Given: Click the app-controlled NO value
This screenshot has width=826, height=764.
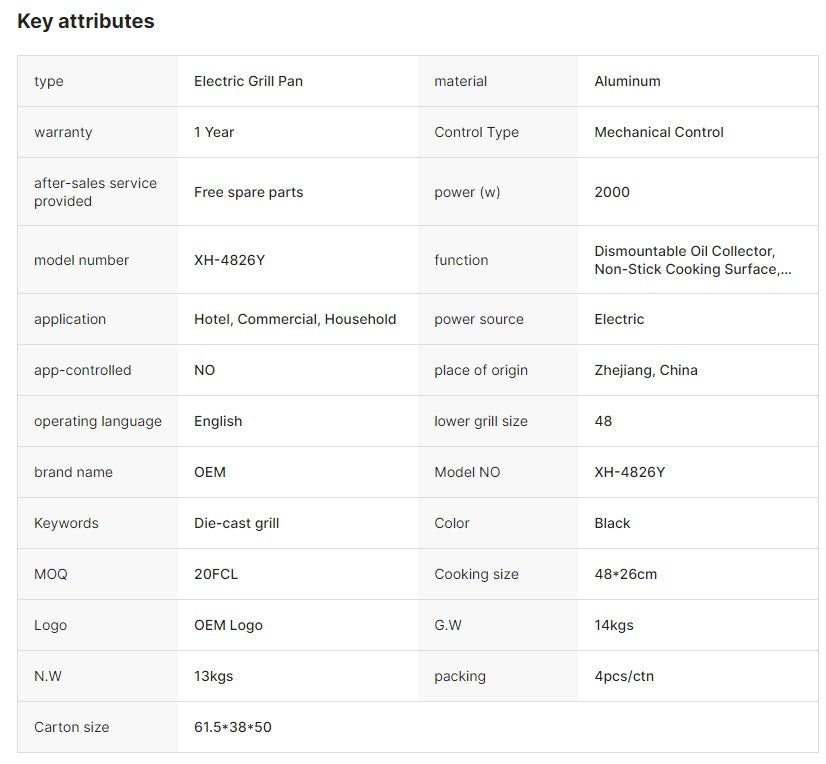Looking at the screenshot, I should click(x=204, y=370).
